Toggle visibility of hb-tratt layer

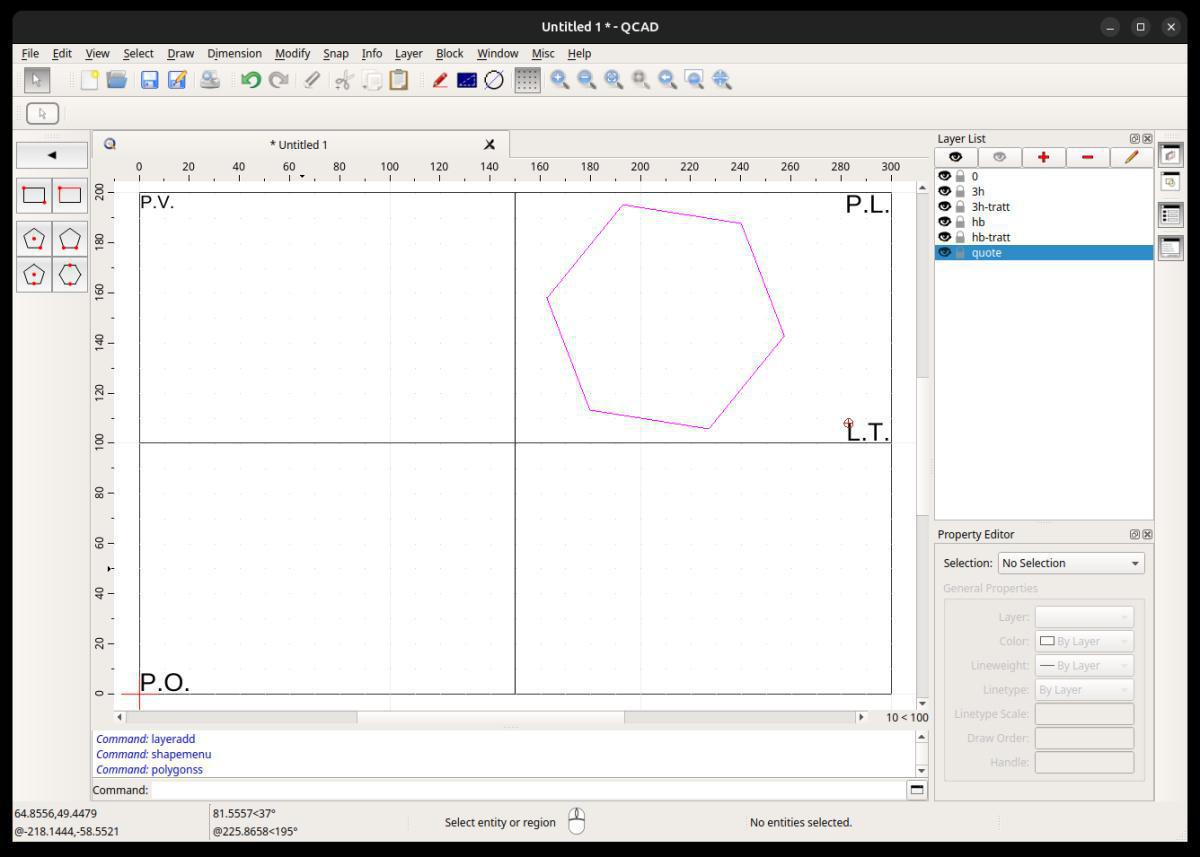click(x=944, y=237)
